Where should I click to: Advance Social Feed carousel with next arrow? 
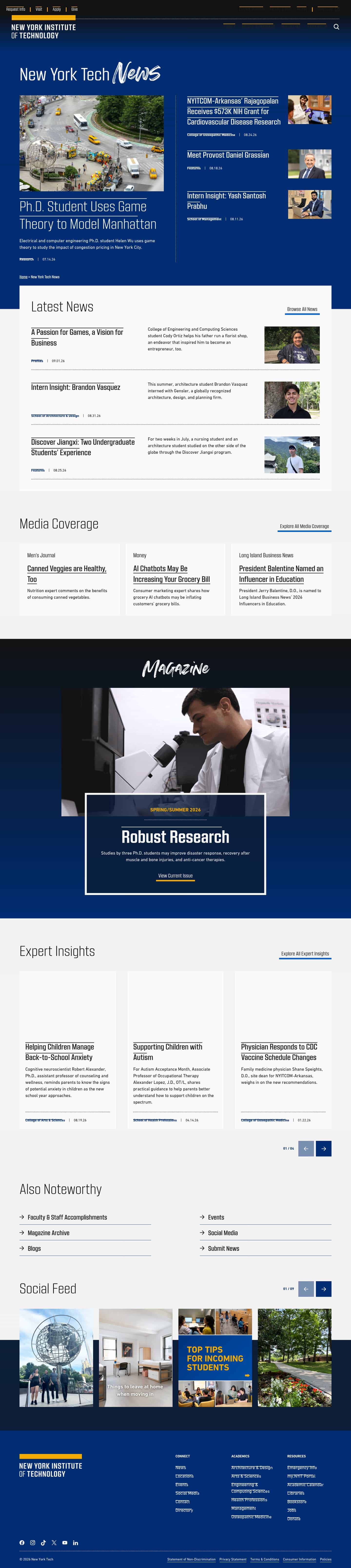tap(324, 1289)
